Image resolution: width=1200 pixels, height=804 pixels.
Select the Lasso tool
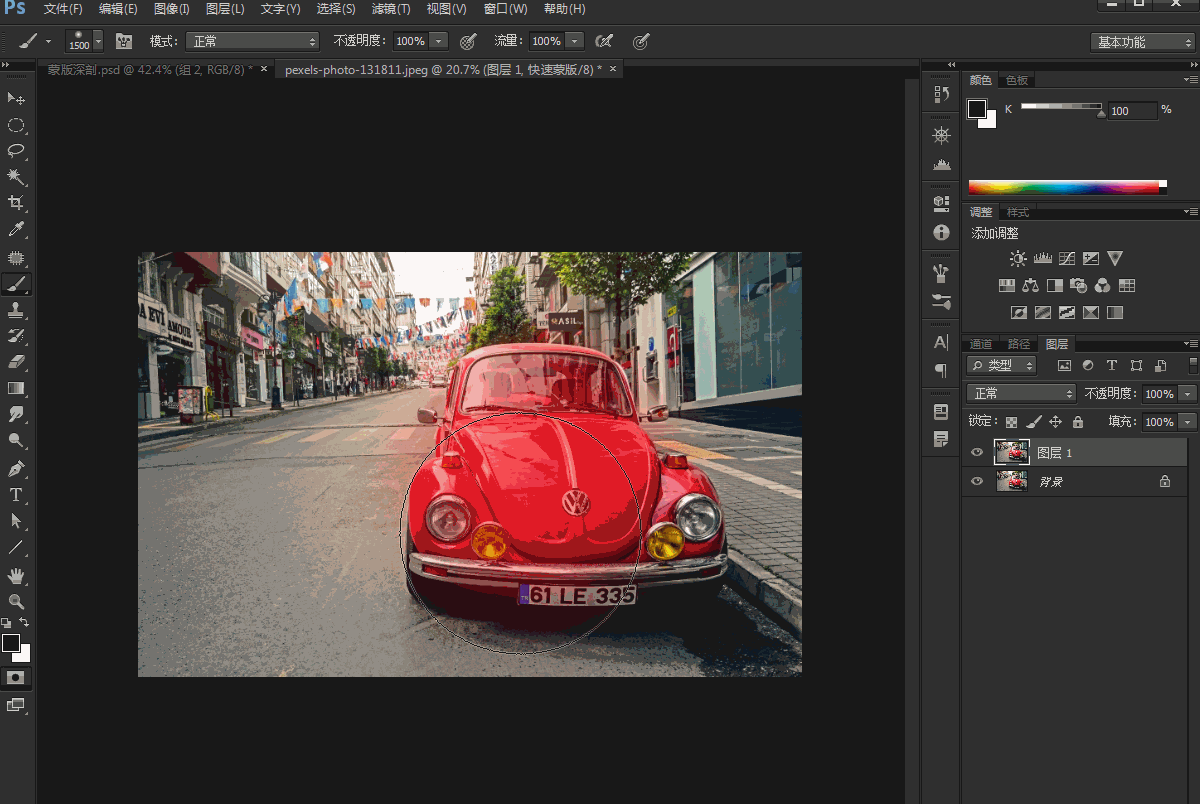pos(16,151)
